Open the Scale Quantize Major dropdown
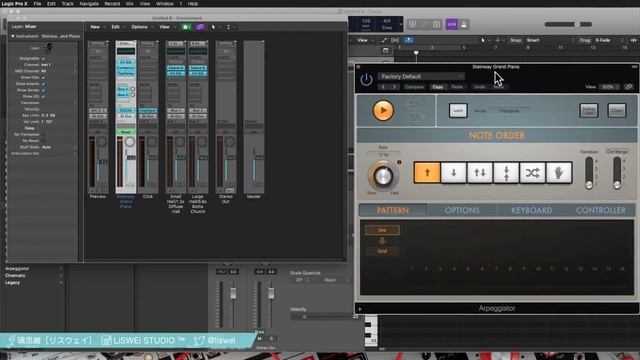This screenshot has width=640, height=360. (x=337, y=280)
